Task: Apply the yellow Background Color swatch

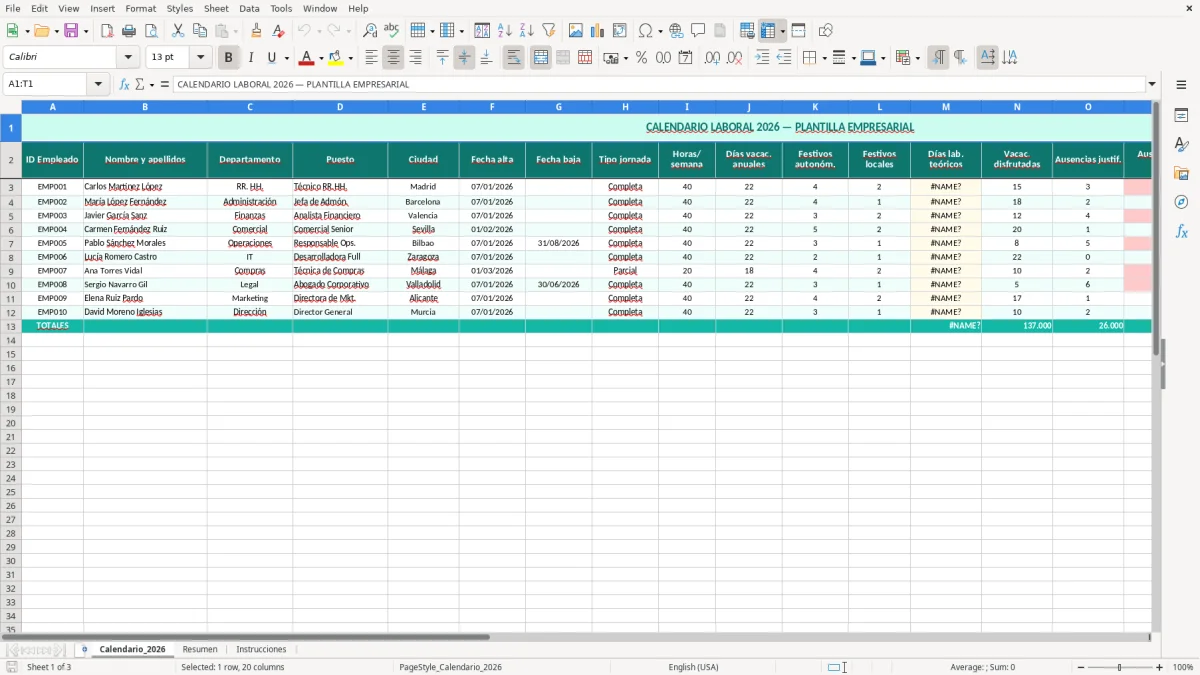Action: click(x=336, y=58)
